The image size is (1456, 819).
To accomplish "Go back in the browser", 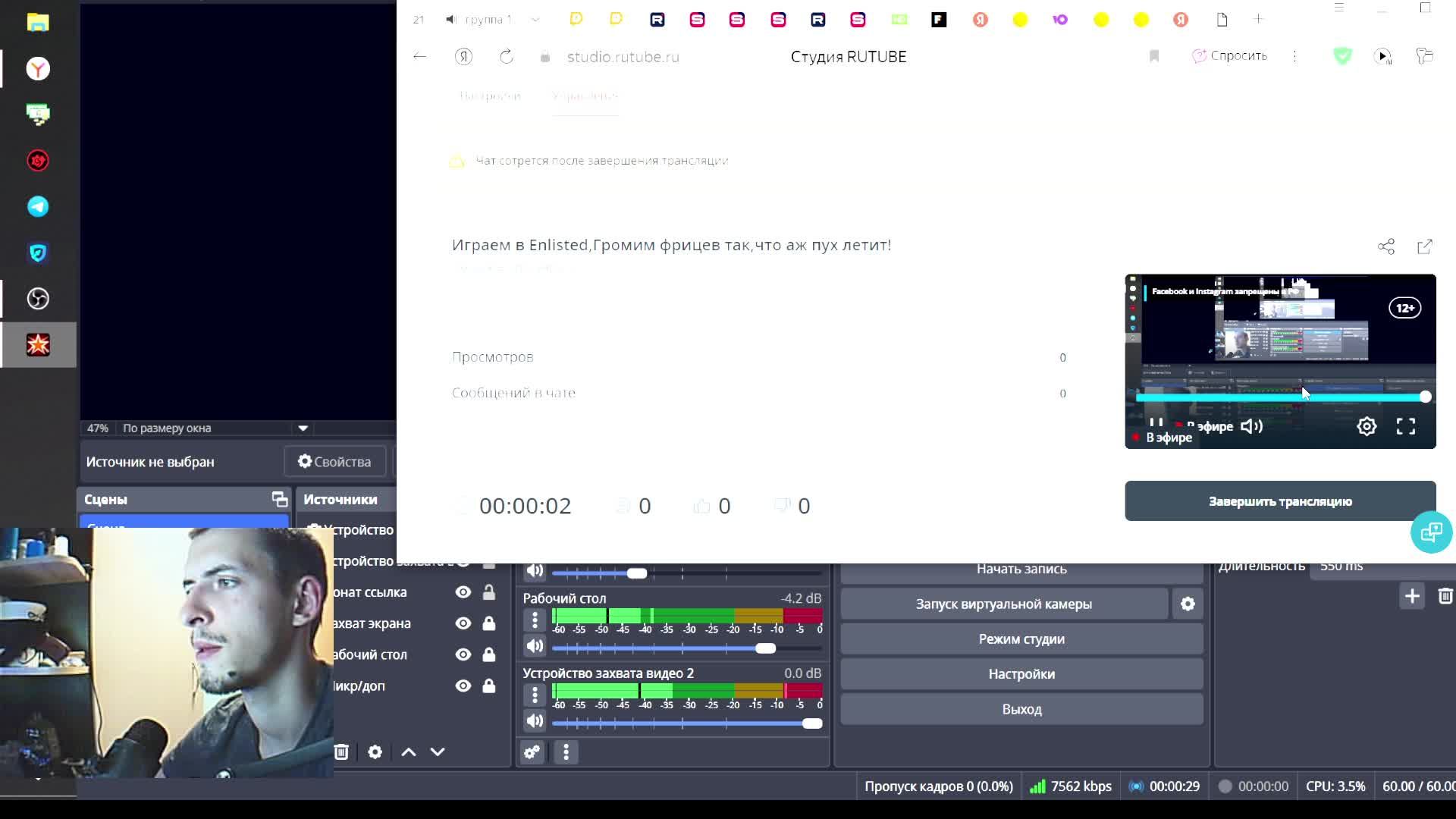I will pos(419,56).
